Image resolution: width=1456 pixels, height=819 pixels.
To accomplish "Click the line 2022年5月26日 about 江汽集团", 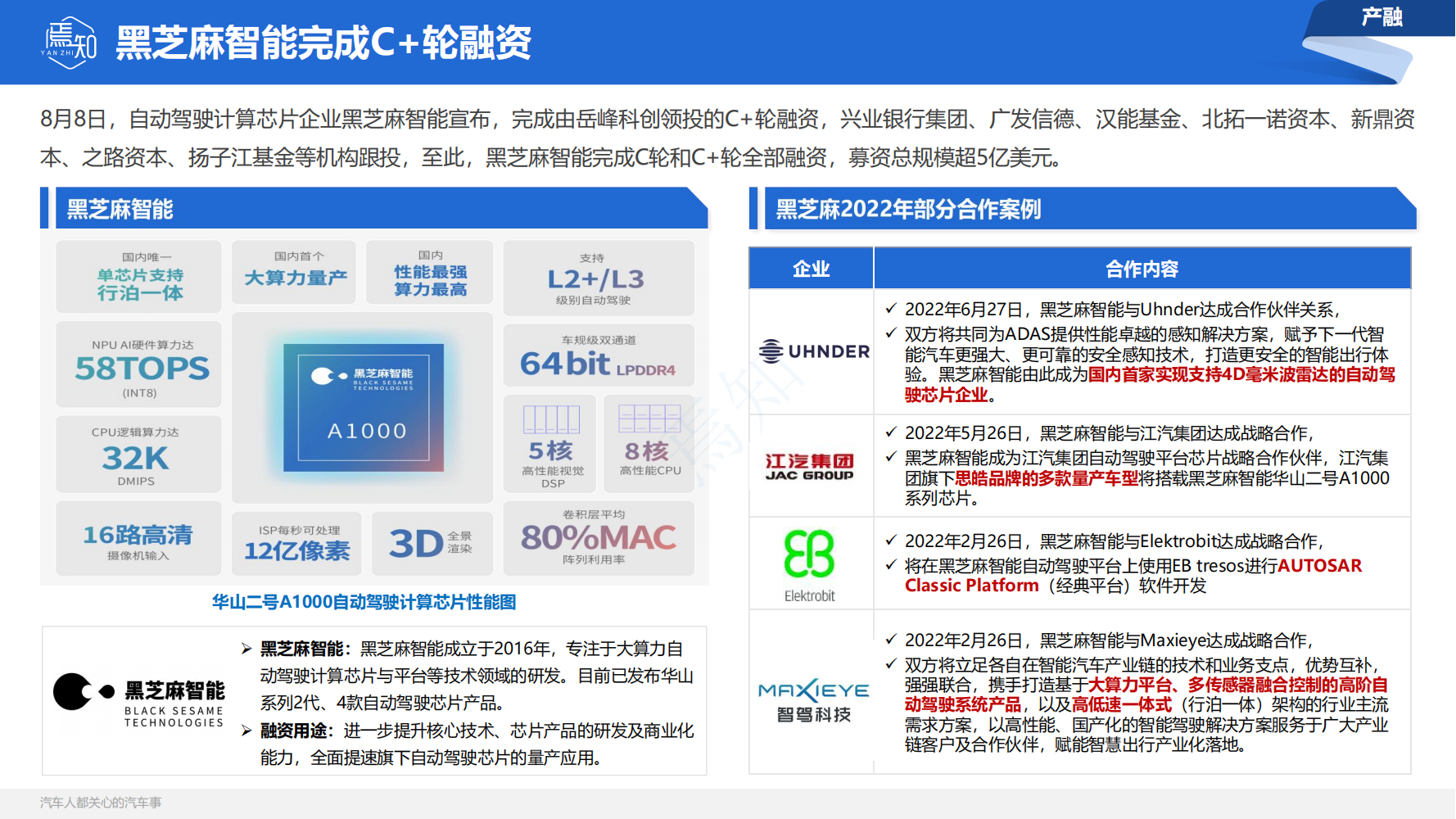I will (1109, 432).
